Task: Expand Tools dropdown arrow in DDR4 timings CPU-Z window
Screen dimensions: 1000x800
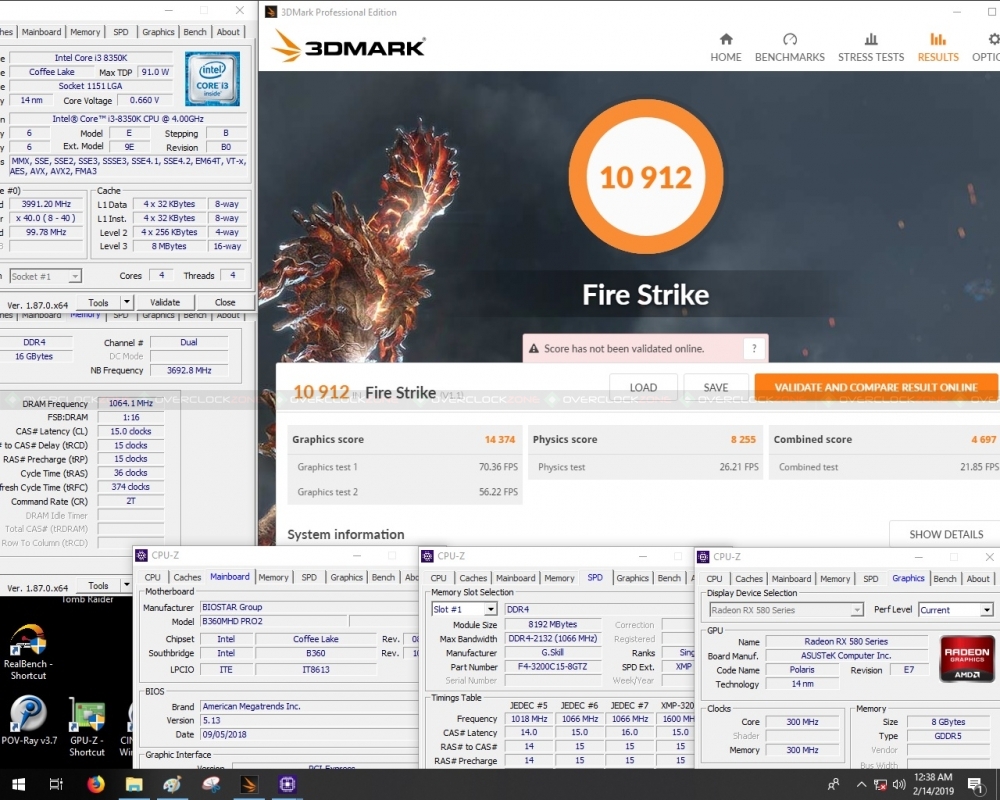Action: (x=127, y=584)
